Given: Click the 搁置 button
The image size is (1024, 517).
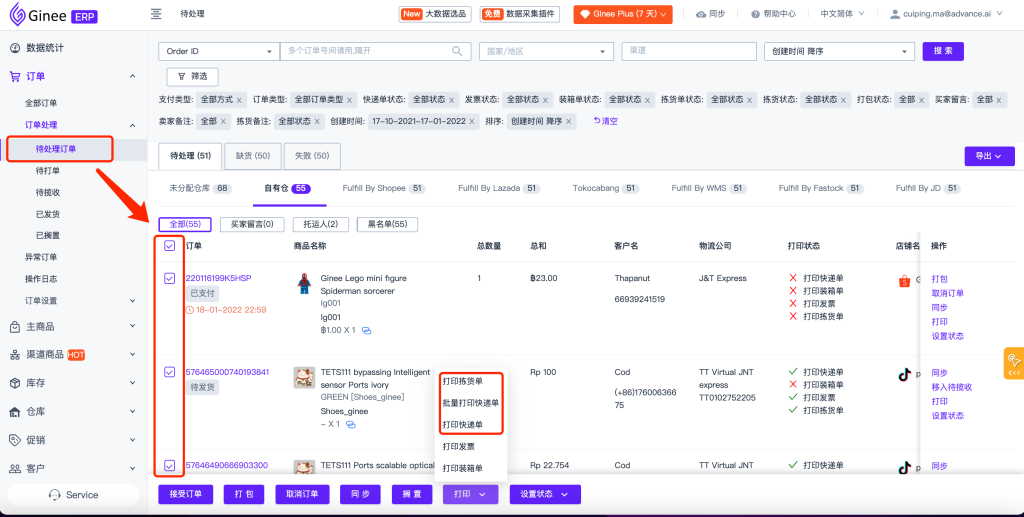Looking at the screenshot, I should point(411,494).
